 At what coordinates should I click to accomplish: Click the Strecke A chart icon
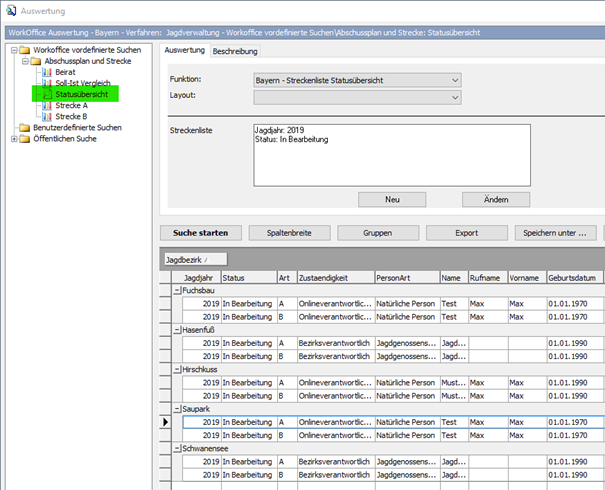(x=46, y=105)
